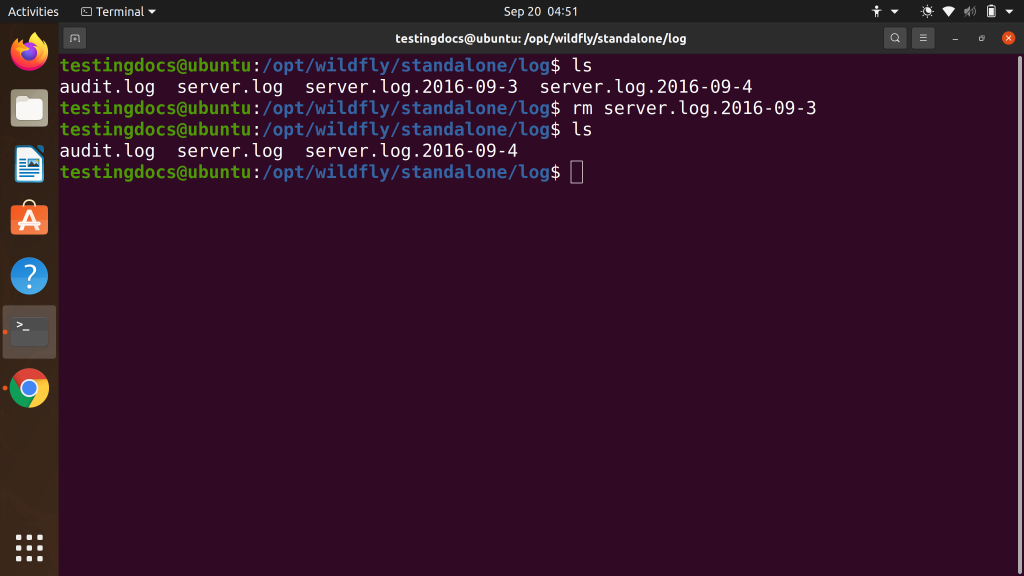Open the terminal hamburger menu
Viewport: 1024px width, 576px height.
point(922,37)
